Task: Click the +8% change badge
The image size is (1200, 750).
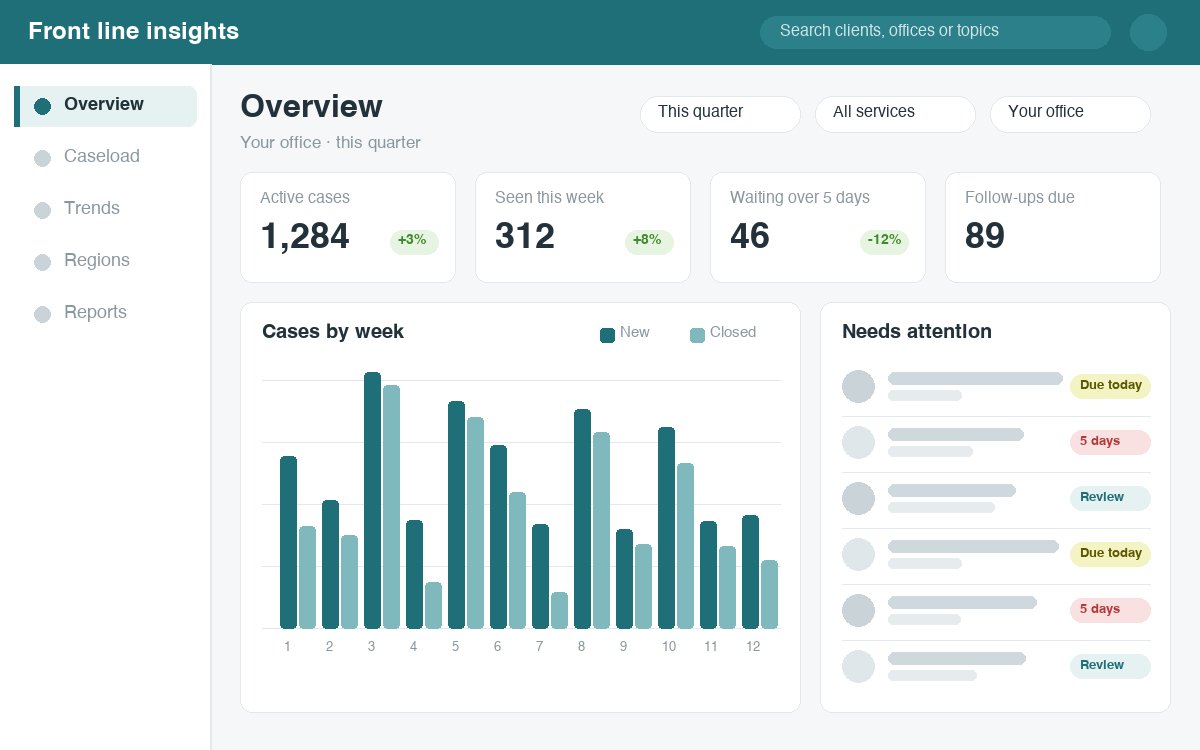Action: (x=649, y=241)
